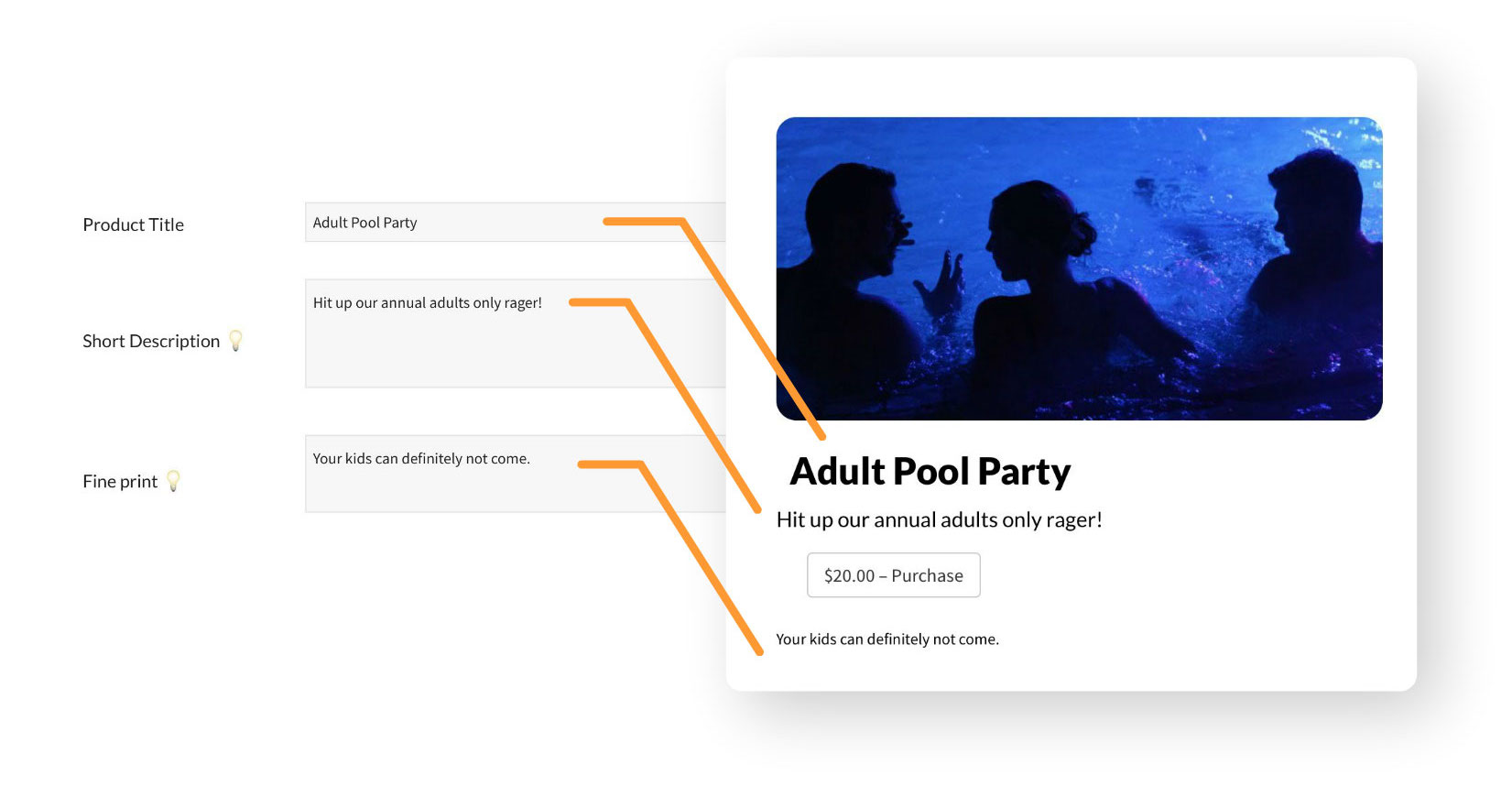Click the Fine print label
Image resolution: width=1512 pixels, height=786 pixels.
click(x=120, y=481)
